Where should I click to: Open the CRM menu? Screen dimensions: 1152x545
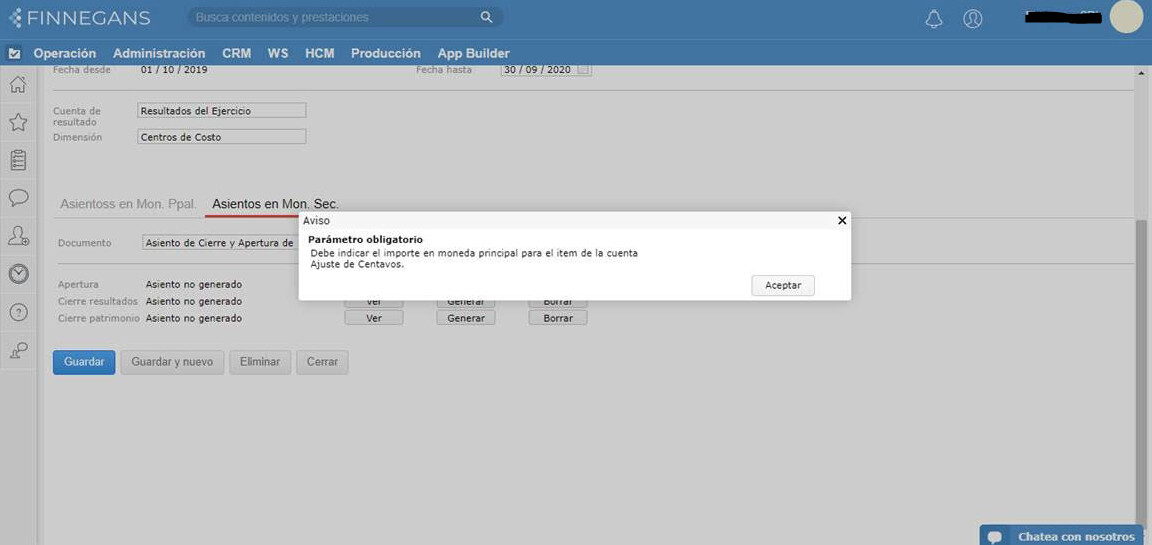click(x=237, y=54)
